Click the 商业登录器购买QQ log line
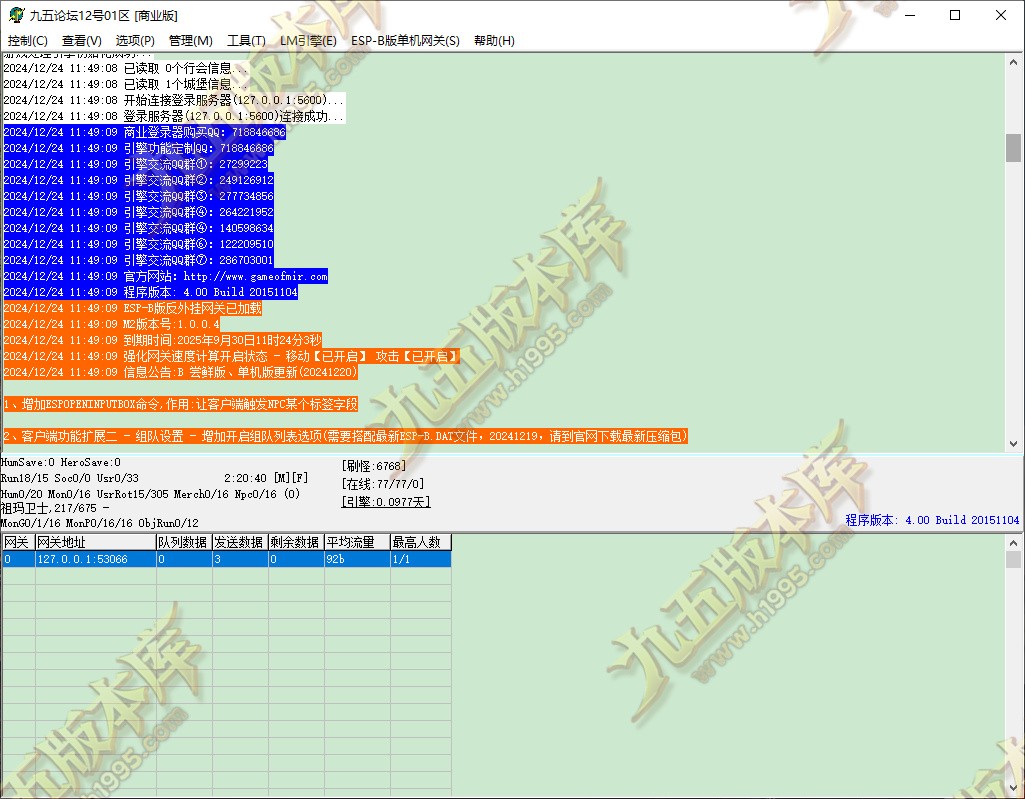The width and height of the screenshot is (1025, 799). [144, 132]
